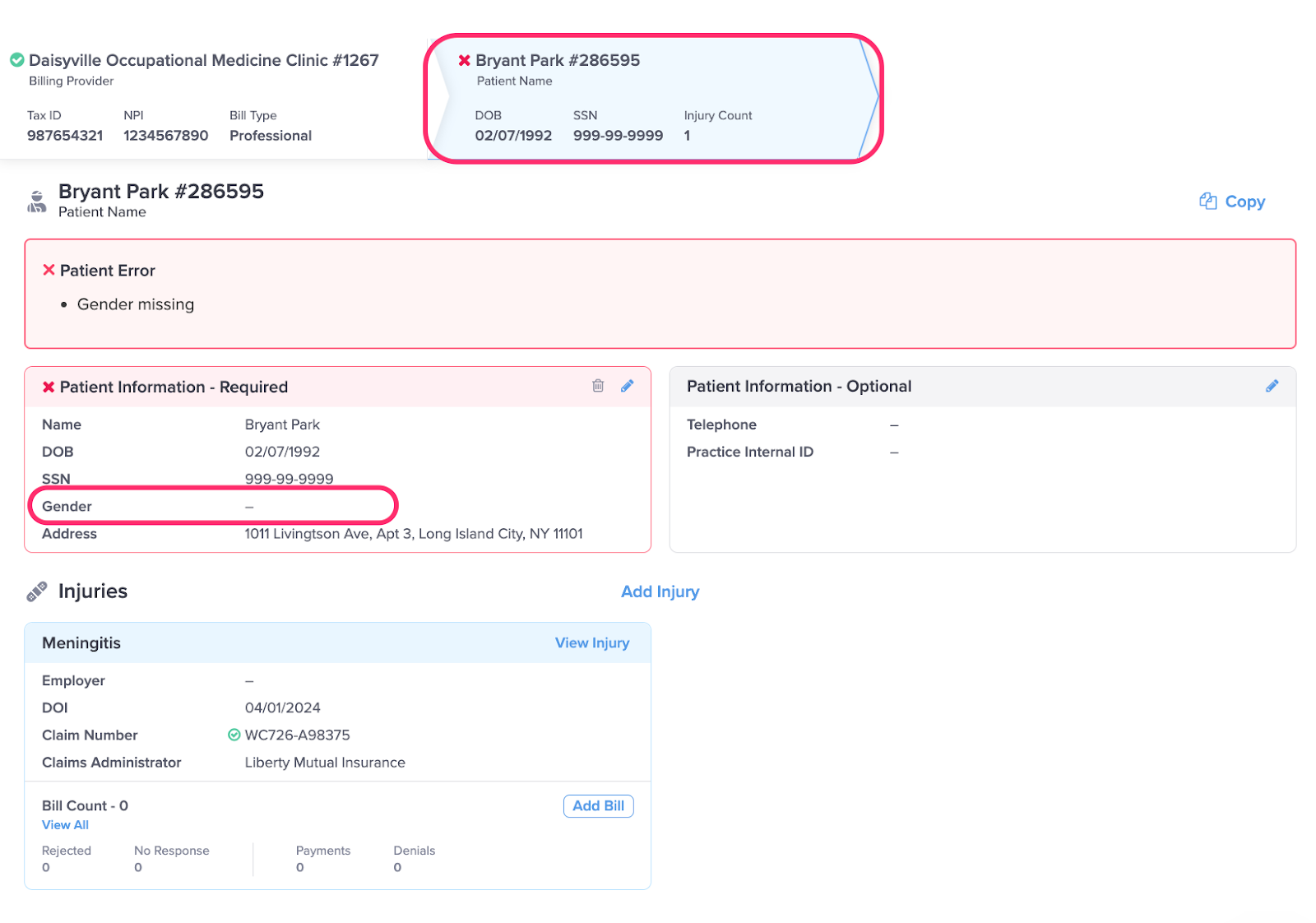Edit Patient Information - Optional via pencil icon

[x=1272, y=386]
